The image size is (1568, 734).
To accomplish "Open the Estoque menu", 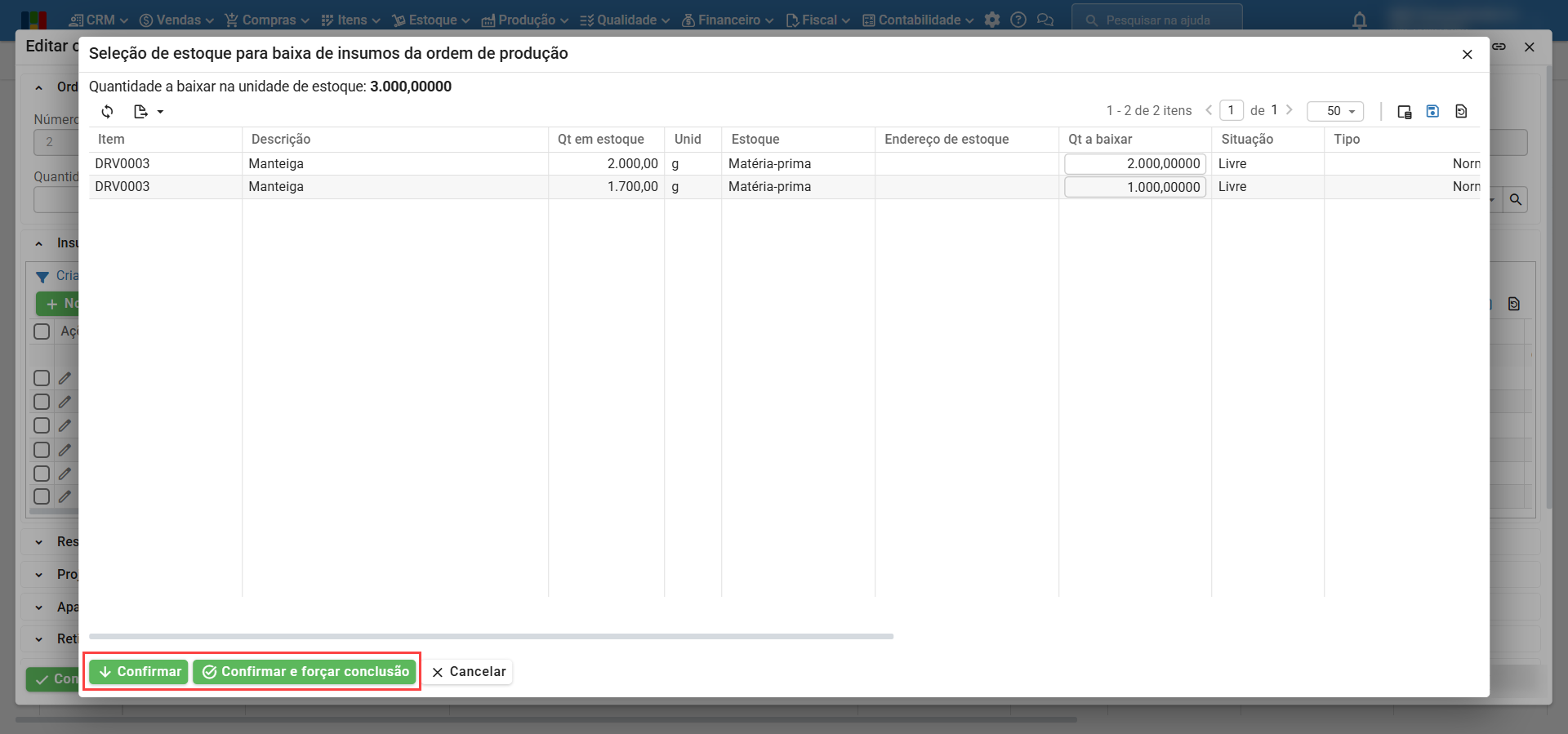I will point(431,20).
